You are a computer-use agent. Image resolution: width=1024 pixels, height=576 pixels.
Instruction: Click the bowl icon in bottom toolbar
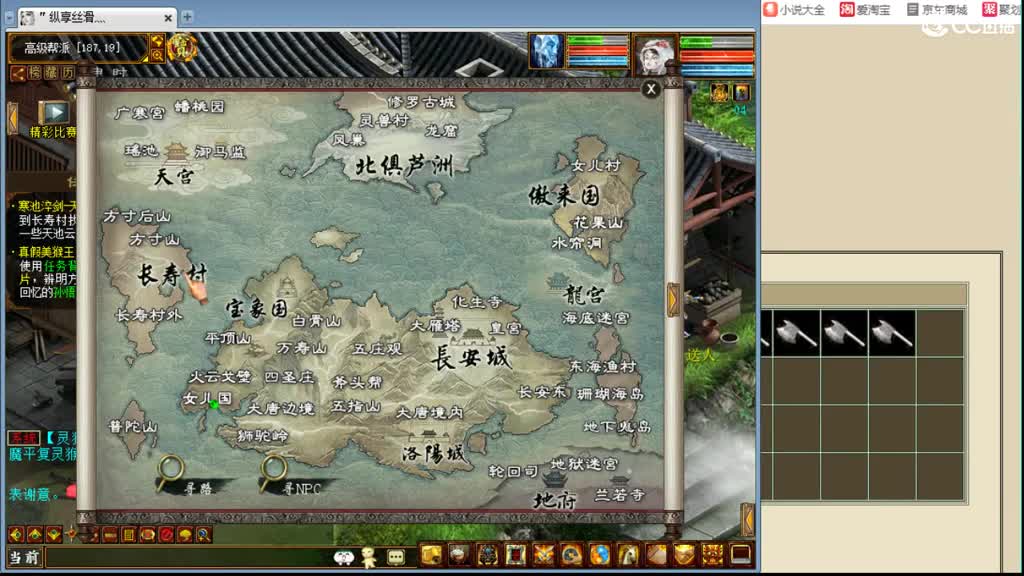pyautogui.click(x=459, y=554)
